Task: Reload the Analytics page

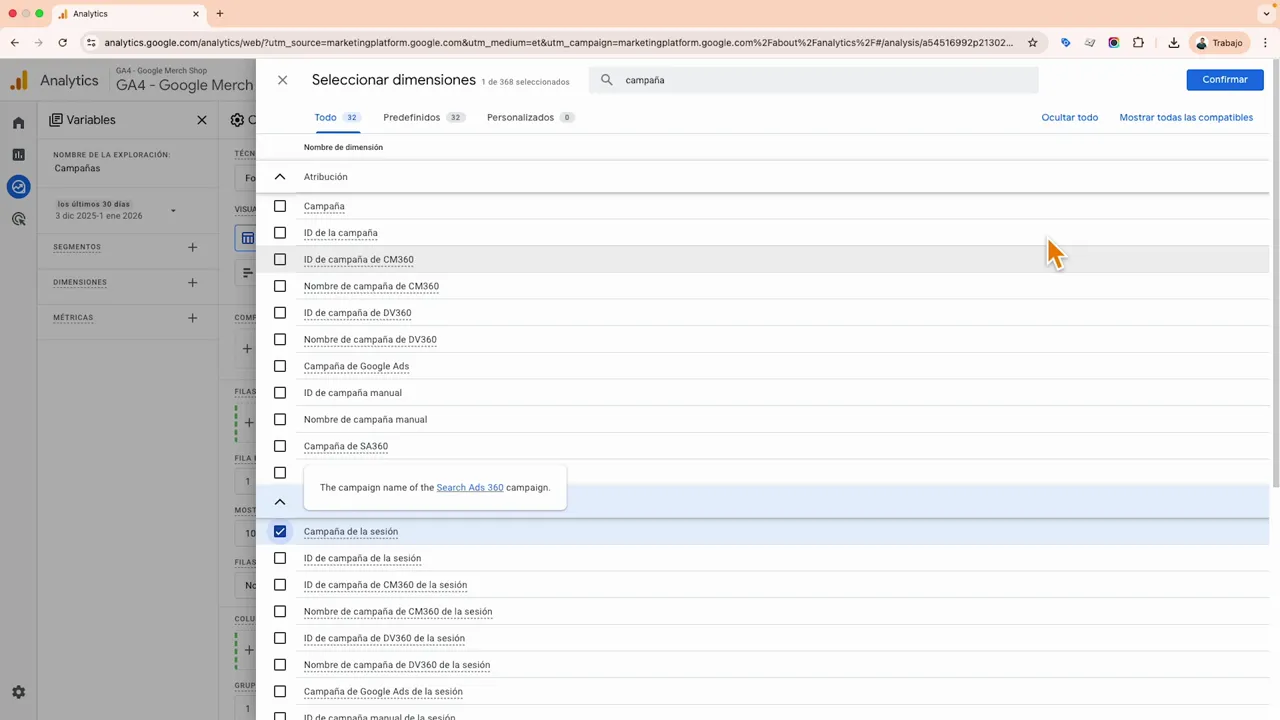Action: pyautogui.click(x=63, y=43)
